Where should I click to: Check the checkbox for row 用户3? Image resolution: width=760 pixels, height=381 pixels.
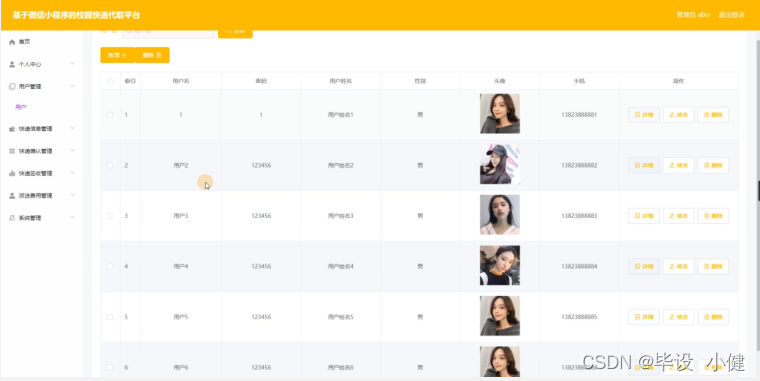pyautogui.click(x=110, y=216)
